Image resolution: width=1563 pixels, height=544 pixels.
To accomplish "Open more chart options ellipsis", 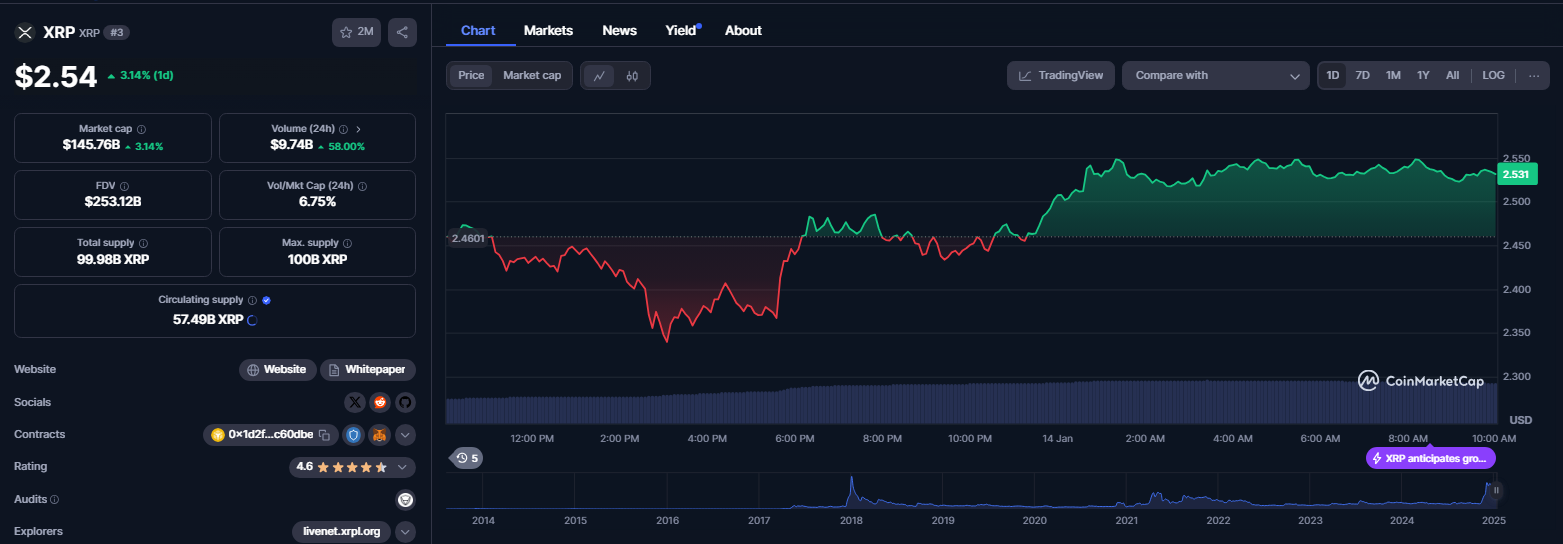I will pos(1534,75).
